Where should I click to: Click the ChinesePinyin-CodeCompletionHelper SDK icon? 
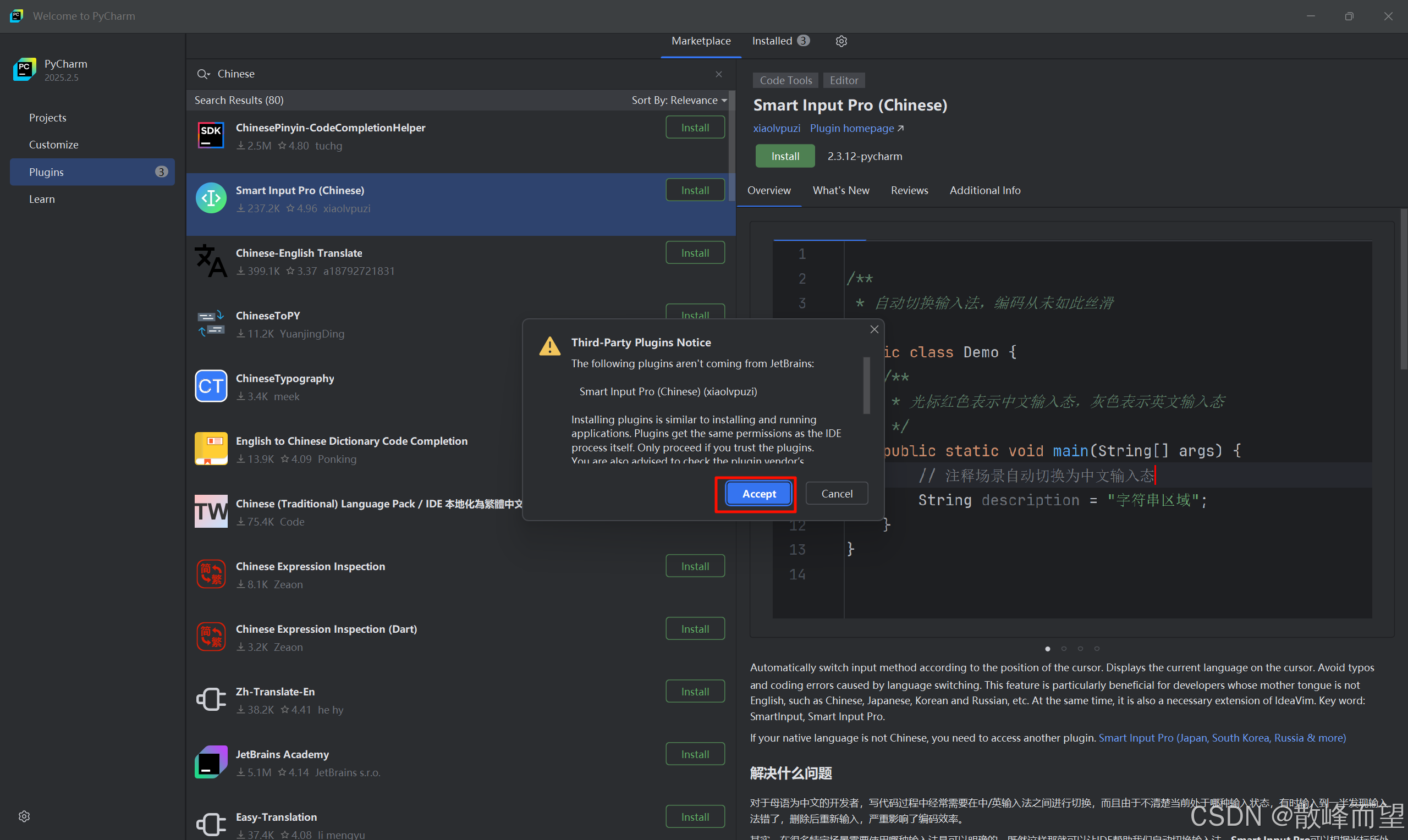tap(211, 136)
